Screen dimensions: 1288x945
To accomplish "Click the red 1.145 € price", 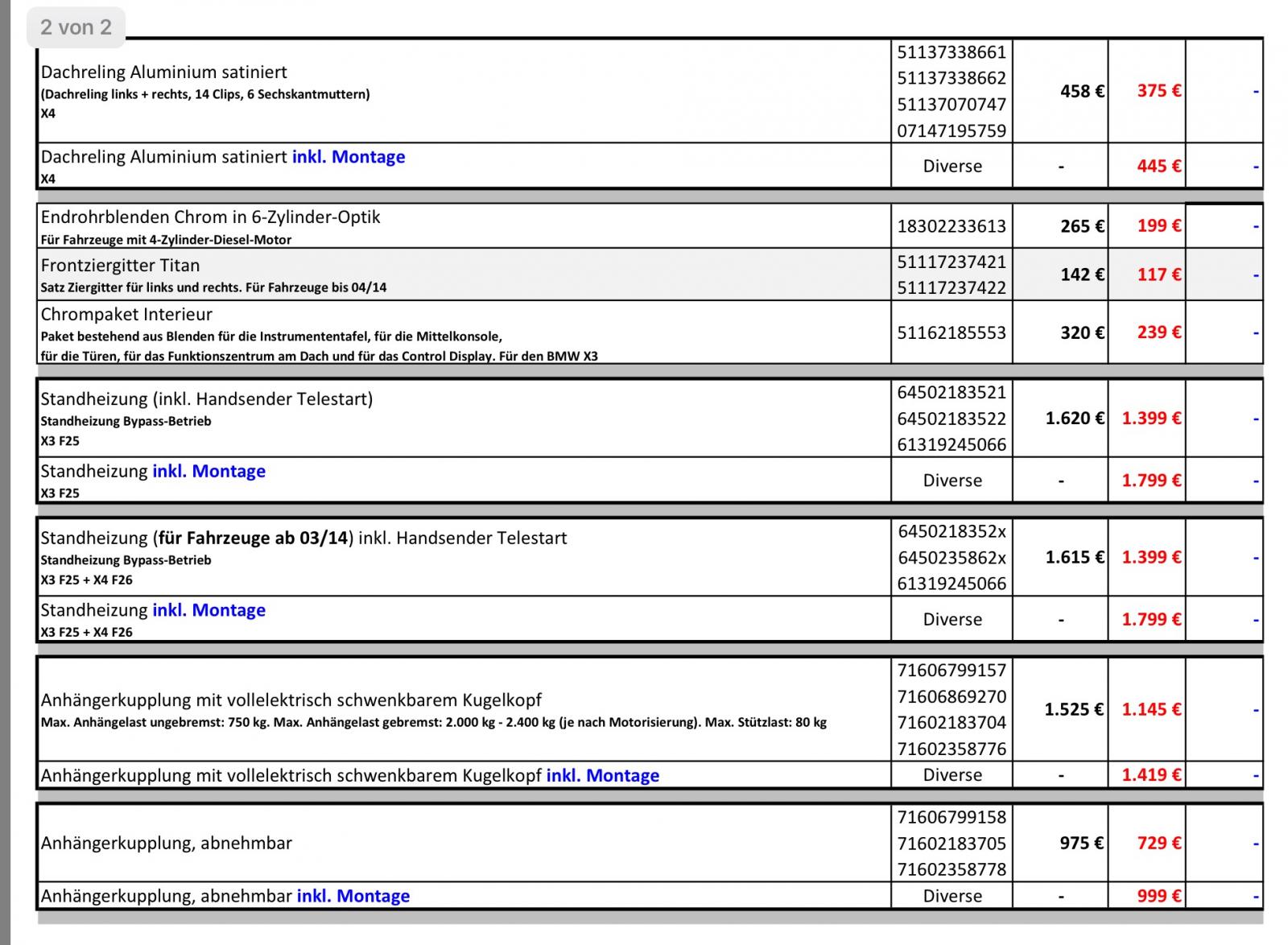I will (x=1151, y=709).
